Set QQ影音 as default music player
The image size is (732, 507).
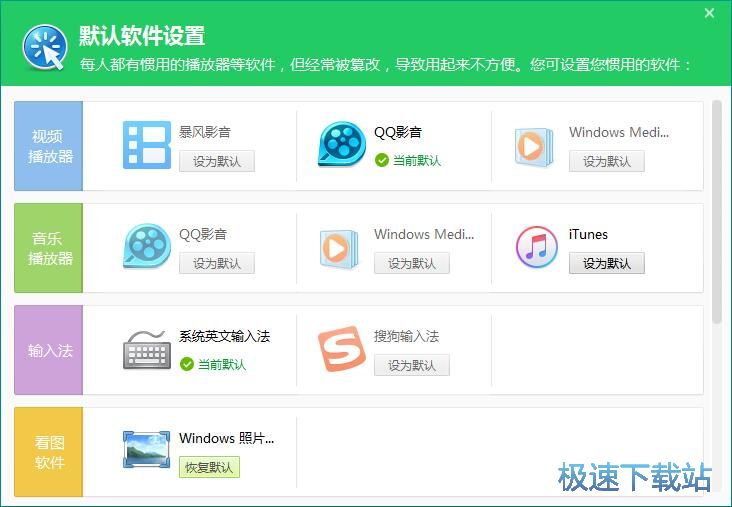(x=217, y=263)
